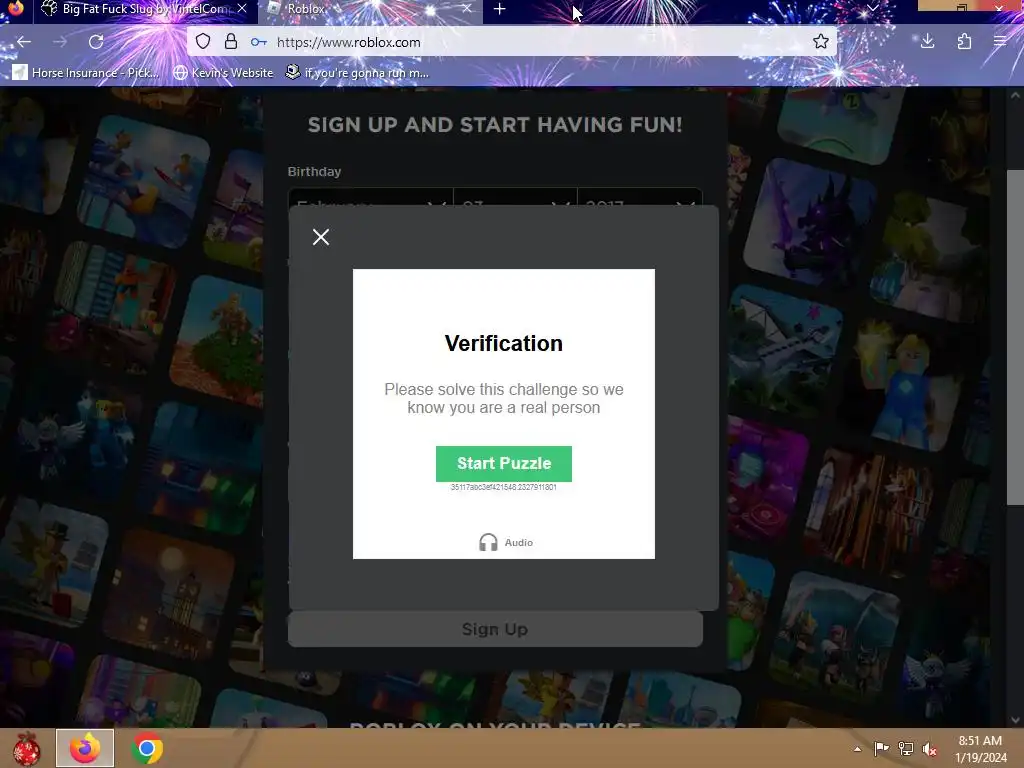
Task: Show hidden system tray icons
Action: pyautogui.click(x=857, y=749)
